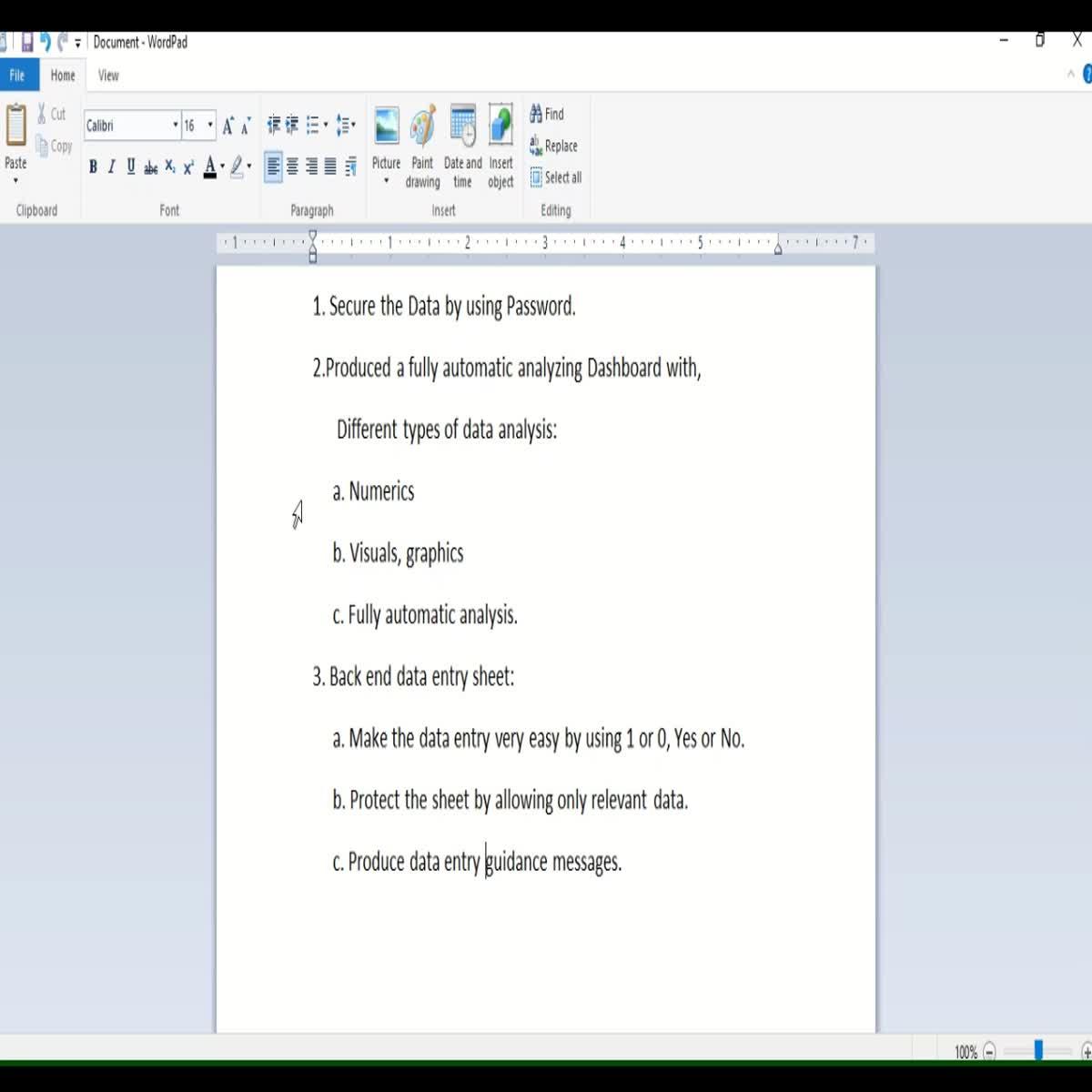Click the Grow font icon
The width and height of the screenshot is (1092, 1092).
[x=227, y=126]
